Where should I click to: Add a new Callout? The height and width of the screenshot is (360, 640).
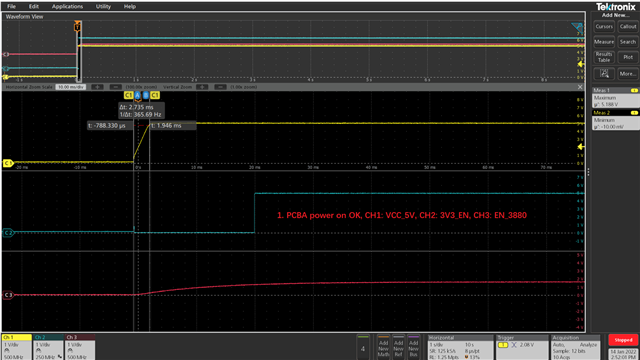(x=628, y=27)
